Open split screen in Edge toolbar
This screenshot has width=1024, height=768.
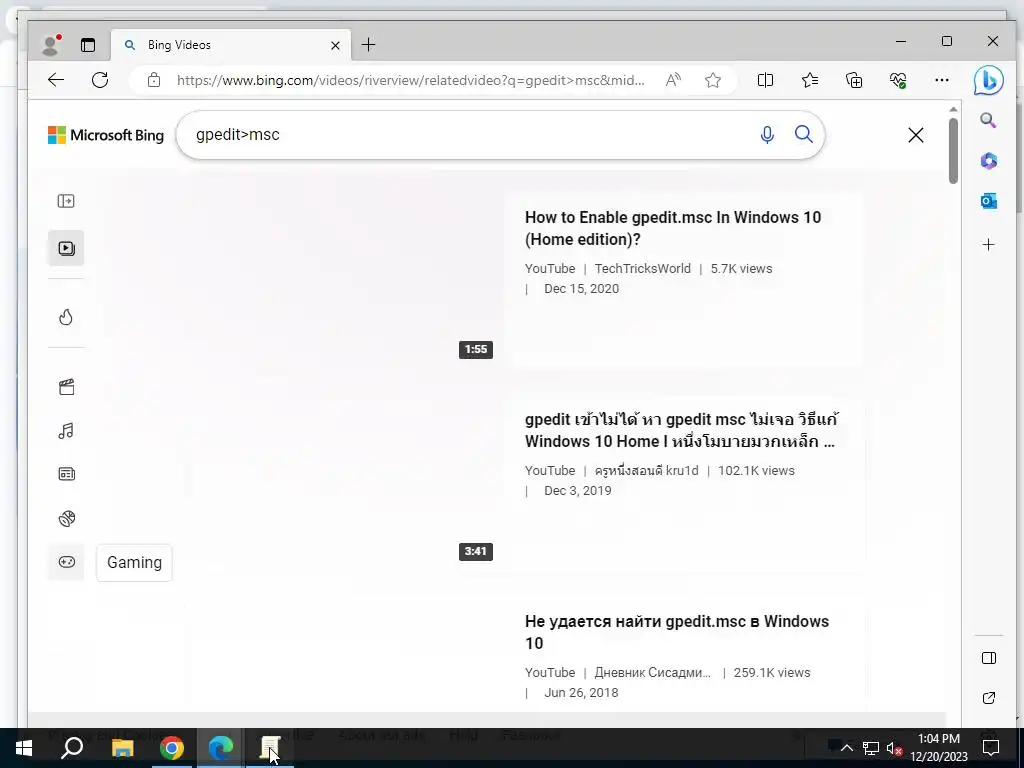coord(765,80)
